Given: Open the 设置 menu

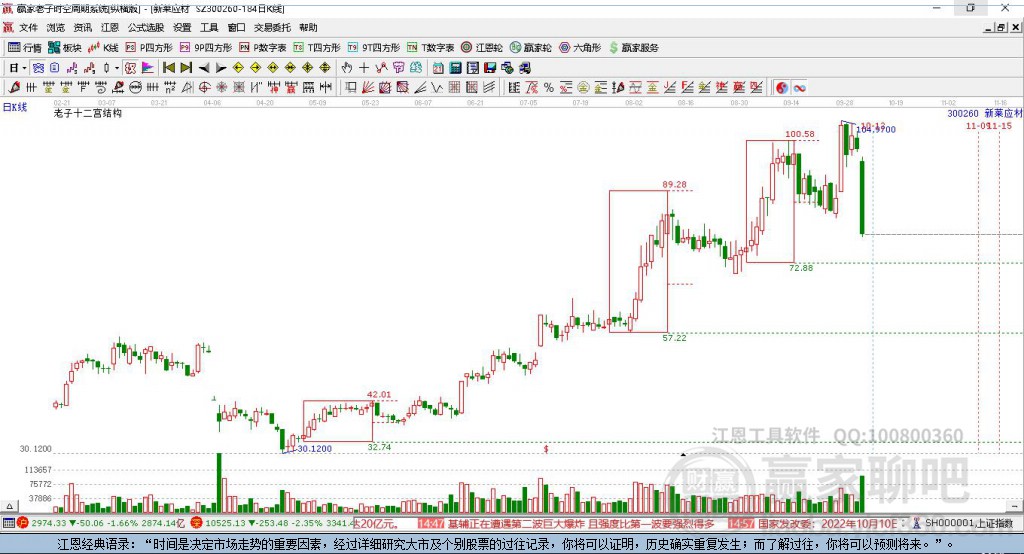Looking at the screenshot, I should (182, 27).
